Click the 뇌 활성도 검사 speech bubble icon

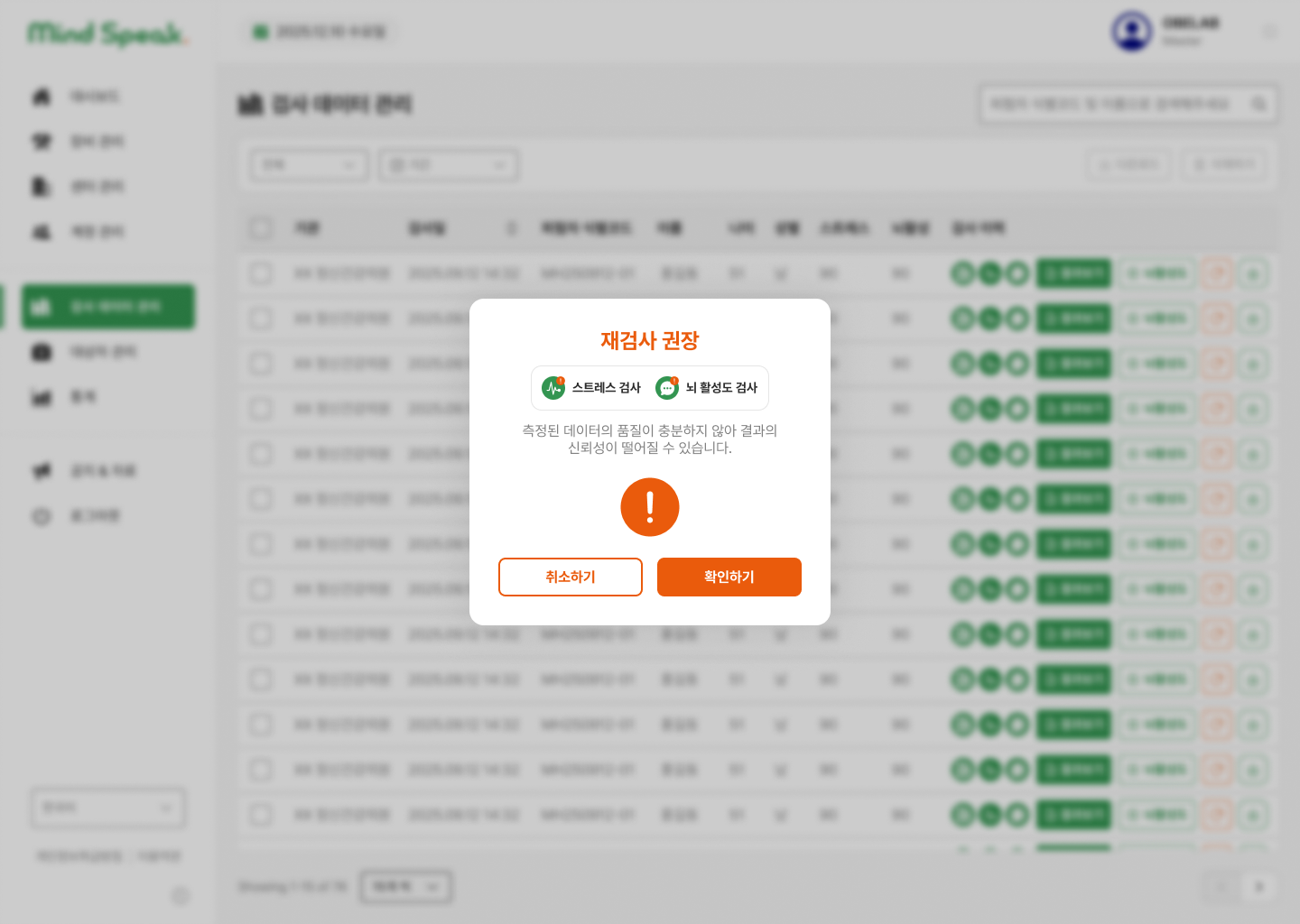[667, 388]
